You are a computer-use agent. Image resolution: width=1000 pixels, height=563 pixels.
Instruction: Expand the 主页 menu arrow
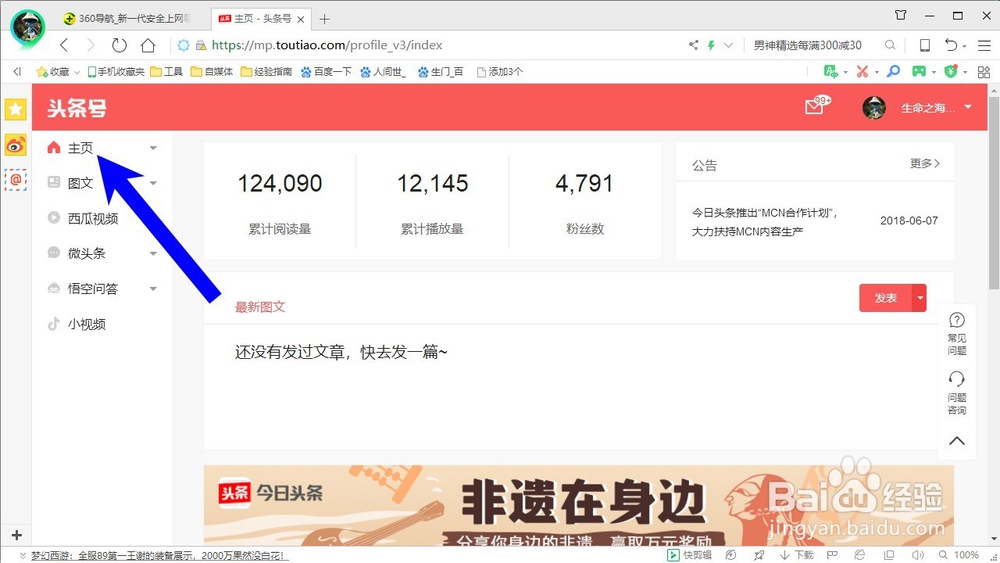pos(153,148)
